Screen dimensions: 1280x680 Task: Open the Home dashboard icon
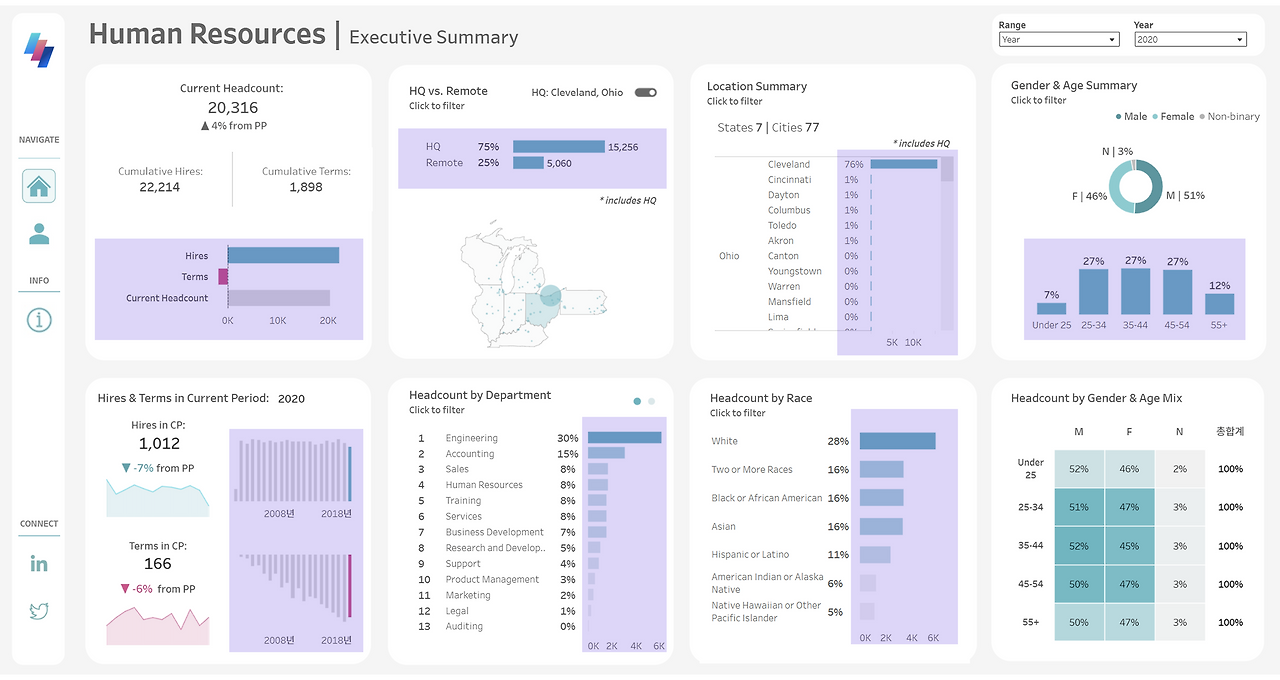point(39,186)
